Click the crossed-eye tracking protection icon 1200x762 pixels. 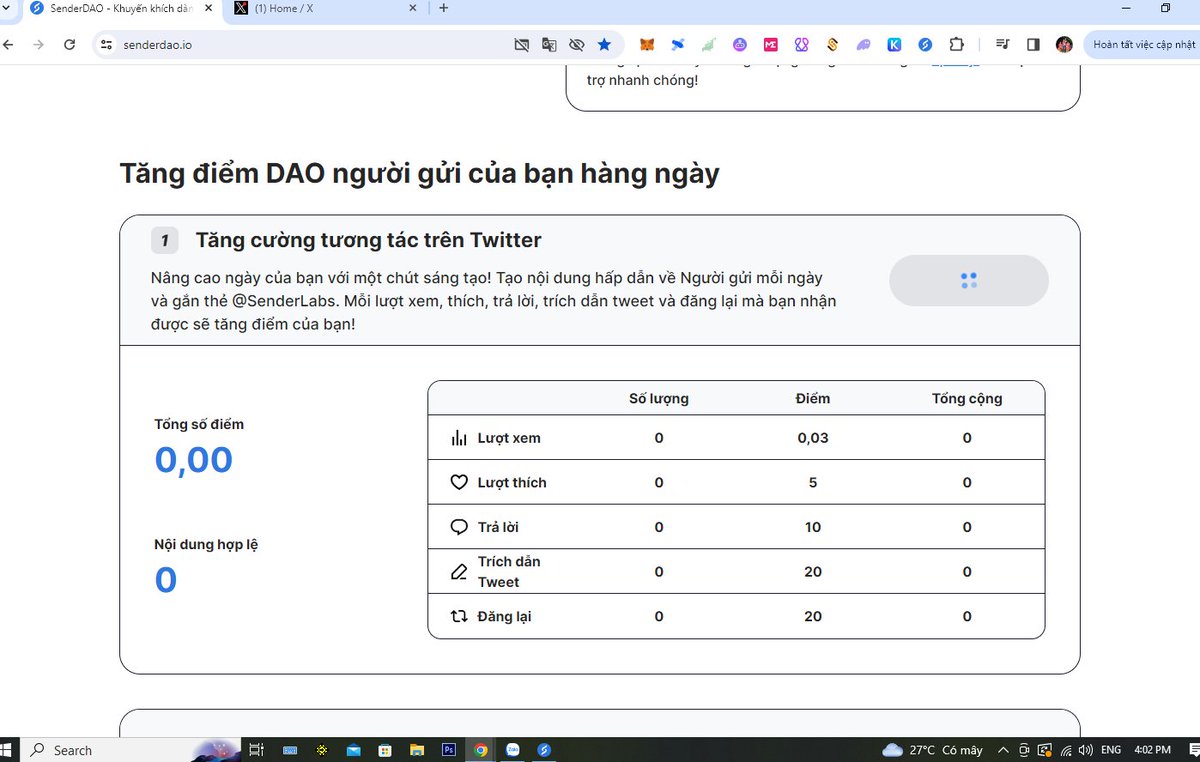click(577, 44)
